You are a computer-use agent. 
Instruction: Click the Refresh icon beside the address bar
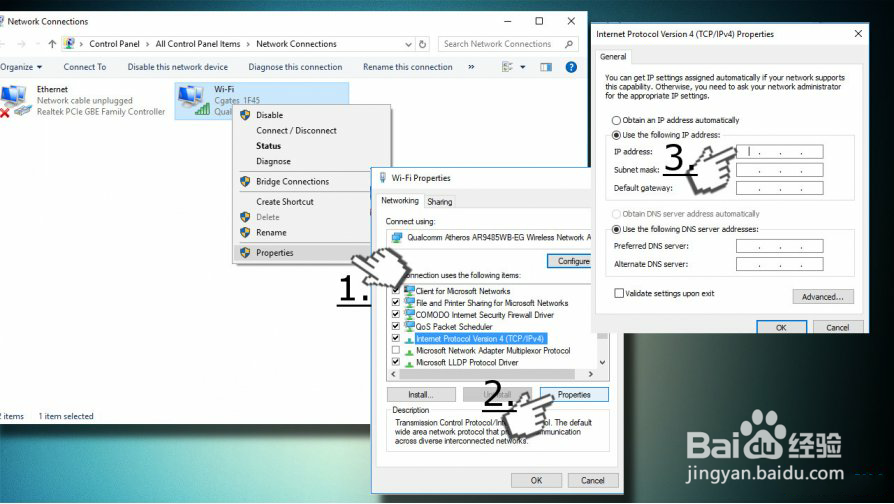click(422, 44)
